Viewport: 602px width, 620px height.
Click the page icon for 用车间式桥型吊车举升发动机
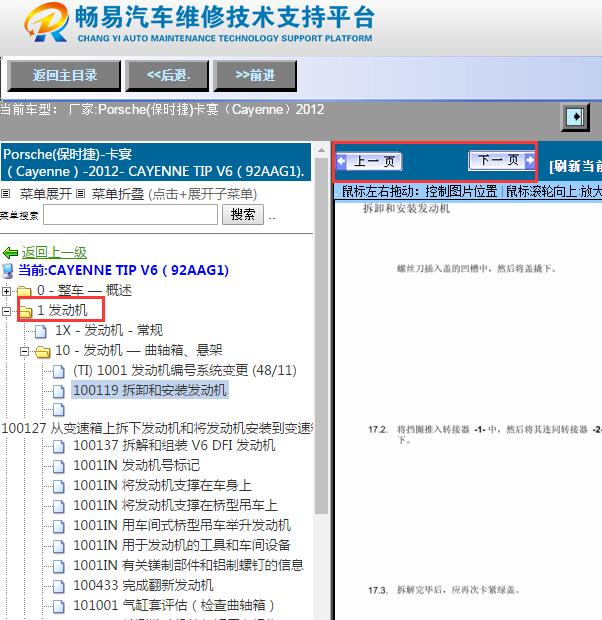point(59,527)
